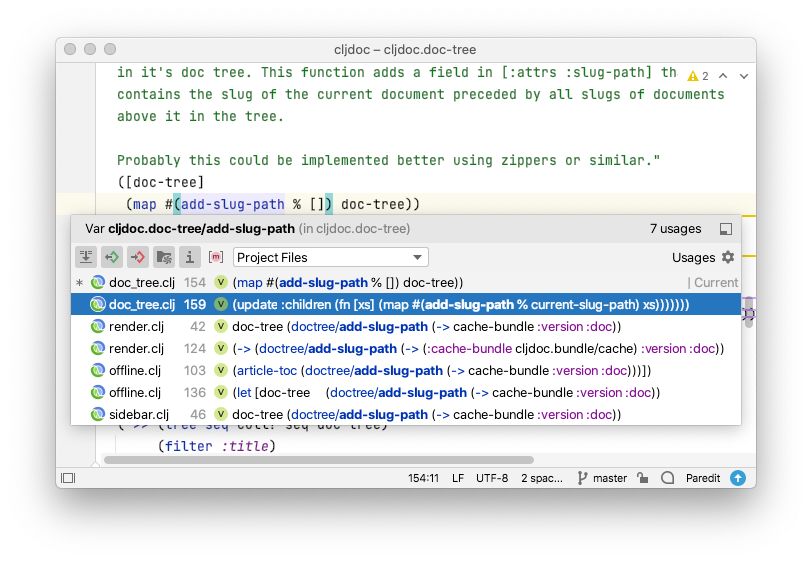This screenshot has height=562, width=812.
Task: Click the Paredit mode indicator
Action: tap(703, 478)
